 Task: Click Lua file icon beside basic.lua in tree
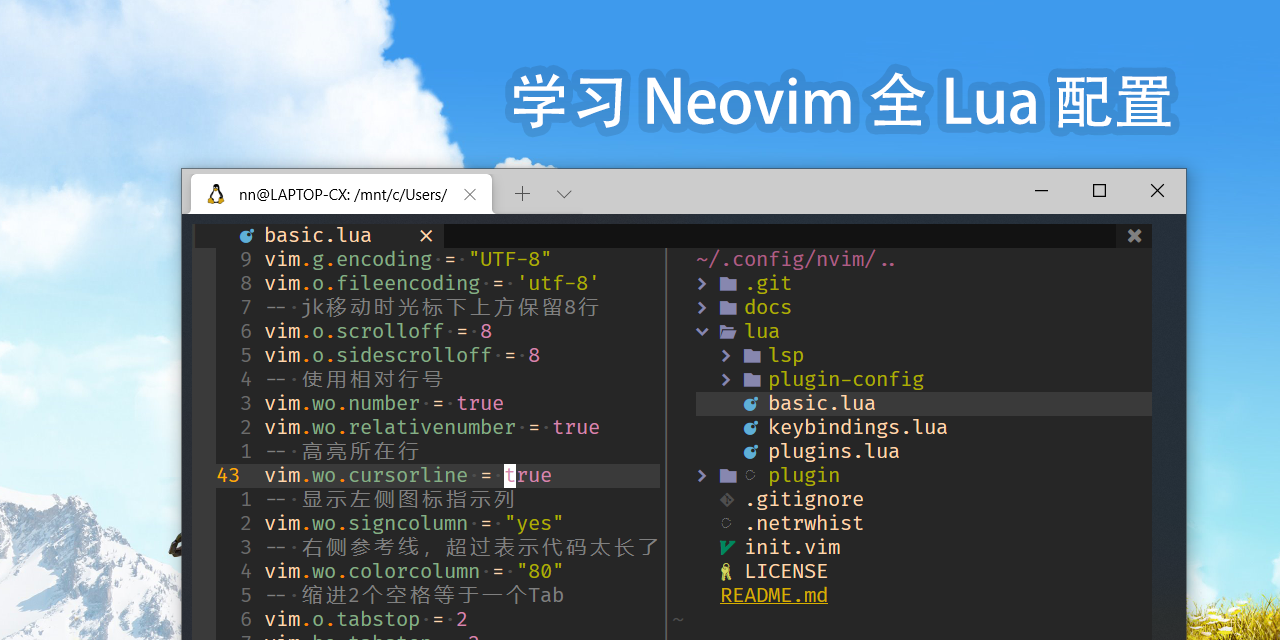(751, 404)
